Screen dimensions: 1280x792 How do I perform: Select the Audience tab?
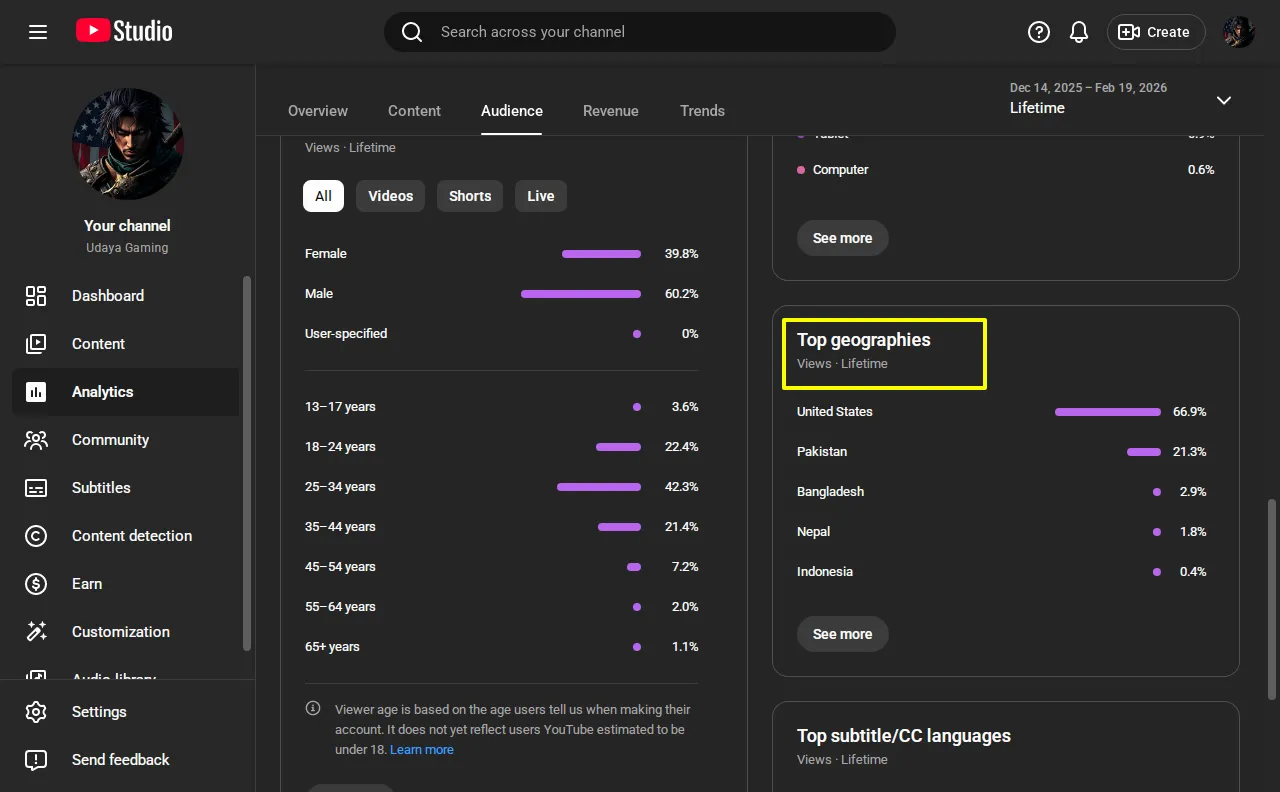coord(512,111)
